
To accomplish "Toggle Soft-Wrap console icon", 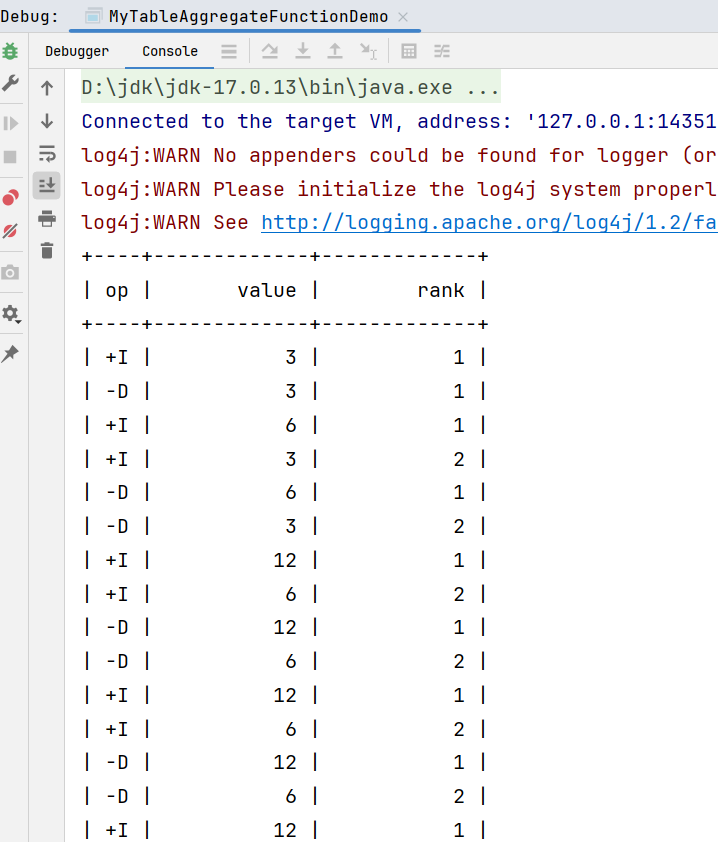I will click(x=47, y=154).
